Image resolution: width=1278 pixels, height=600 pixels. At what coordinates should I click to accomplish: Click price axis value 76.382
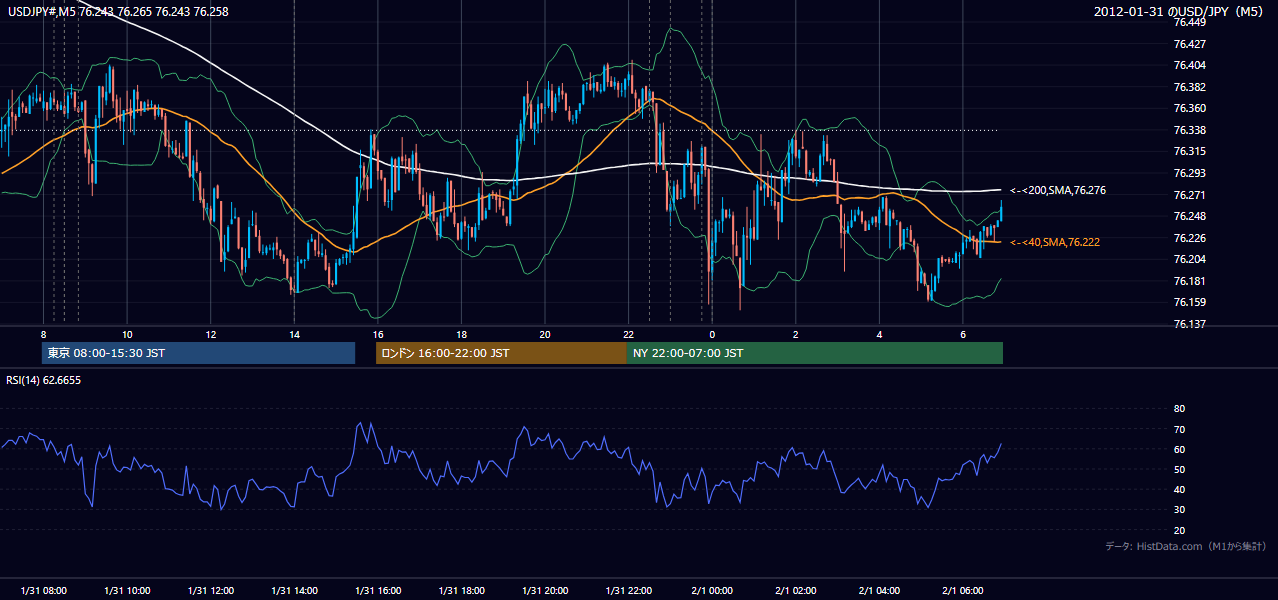[1189, 87]
